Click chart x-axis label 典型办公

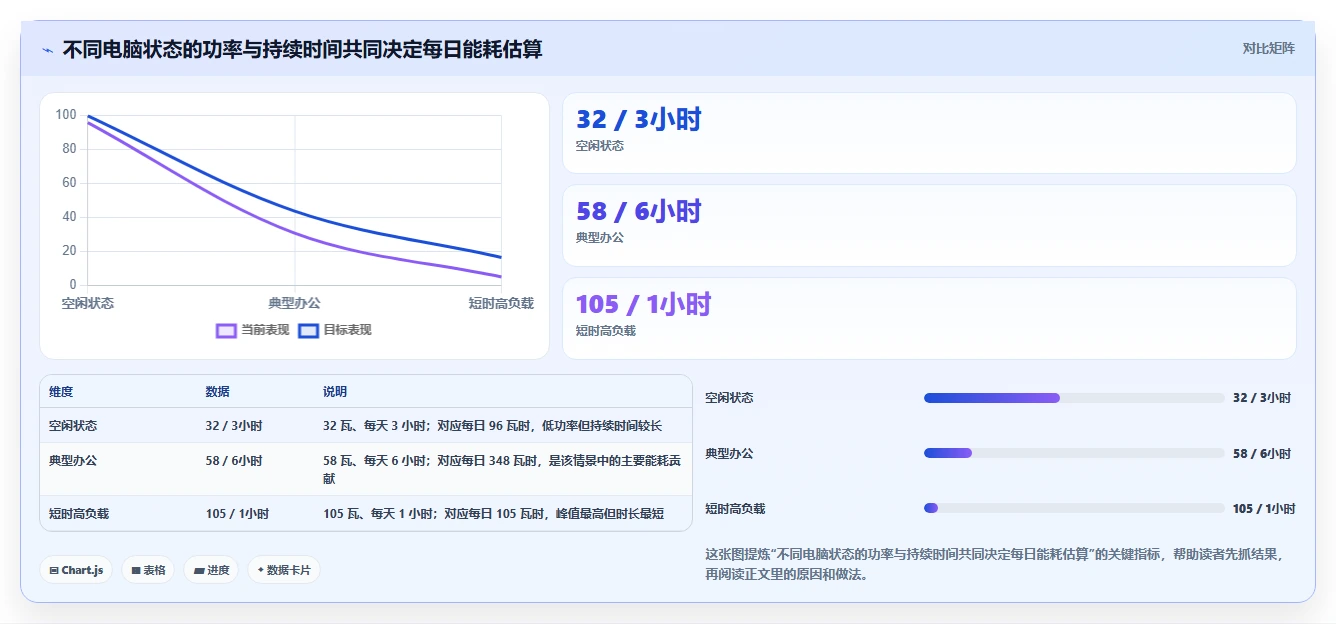tap(295, 303)
